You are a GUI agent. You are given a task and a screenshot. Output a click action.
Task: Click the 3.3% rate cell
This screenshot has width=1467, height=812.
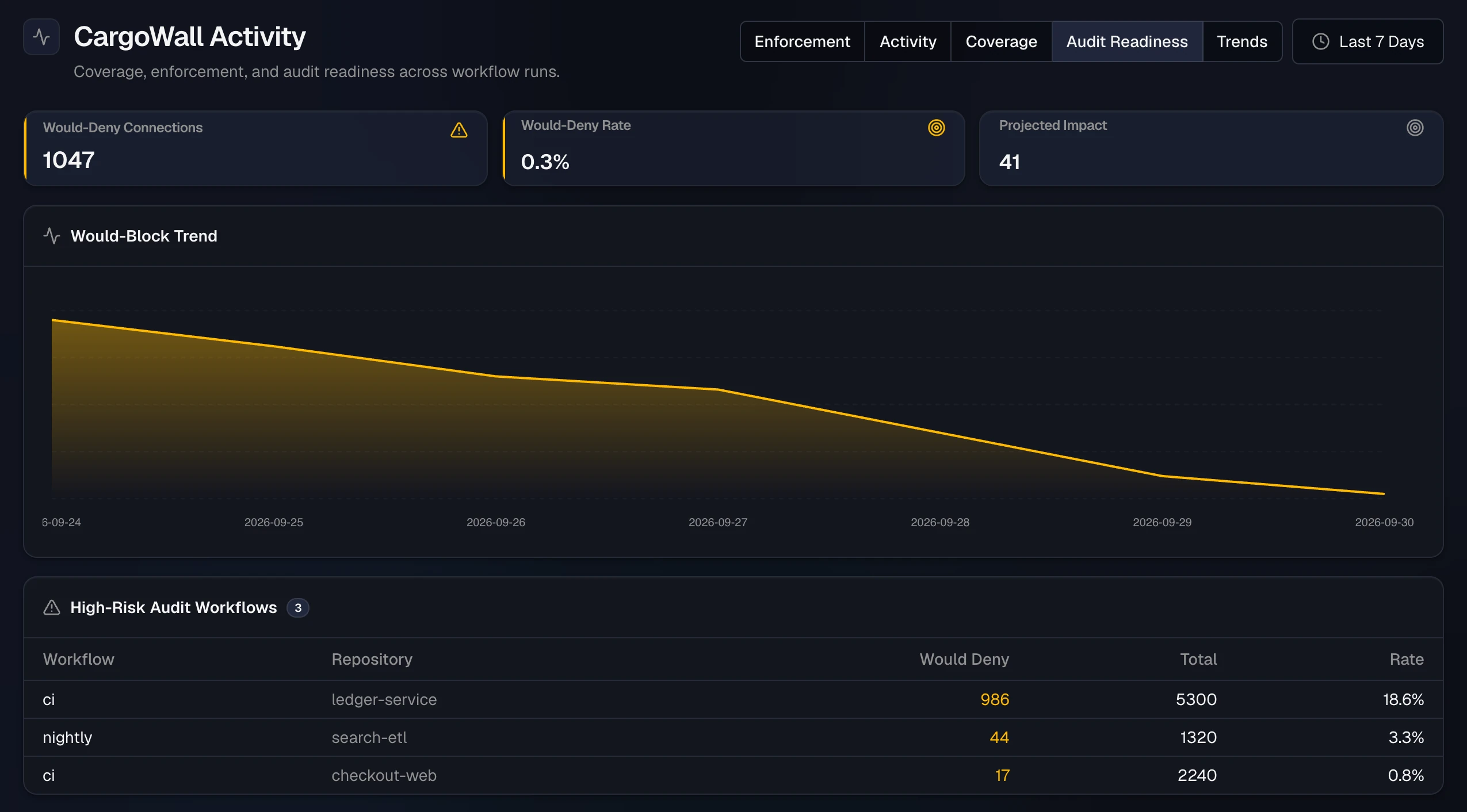point(1406,737)
